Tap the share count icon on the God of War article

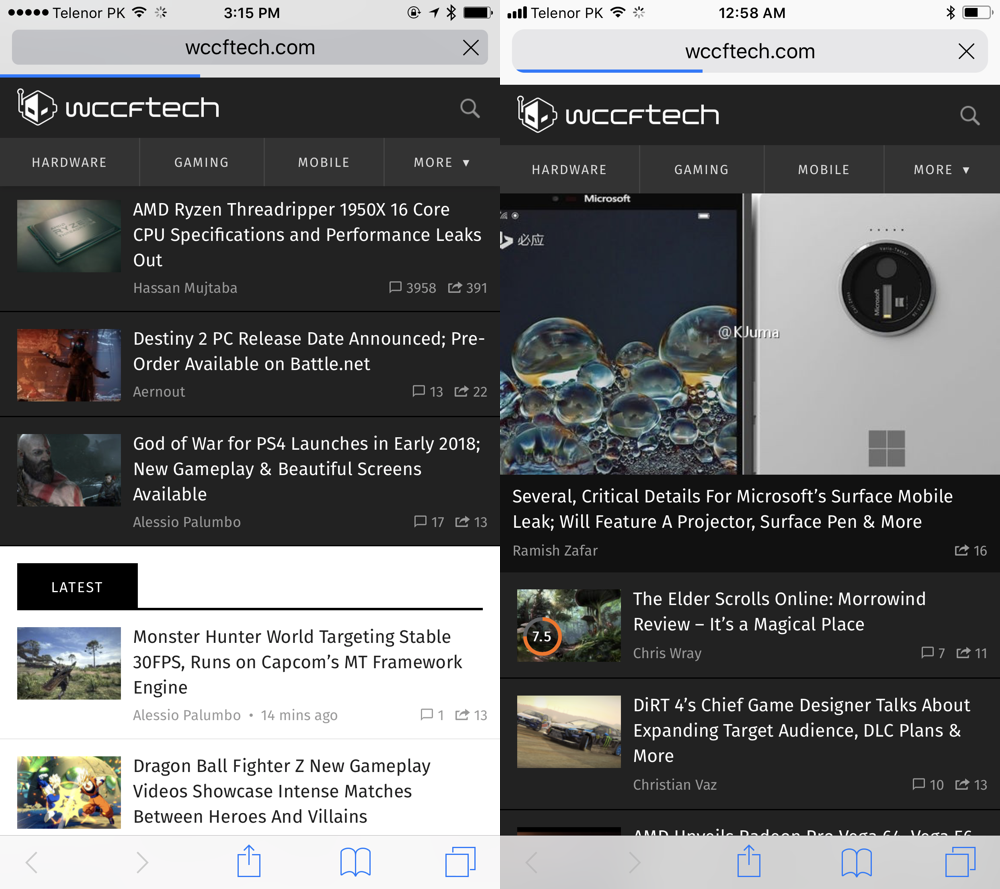pyautogui.click(x=462, y=522)
